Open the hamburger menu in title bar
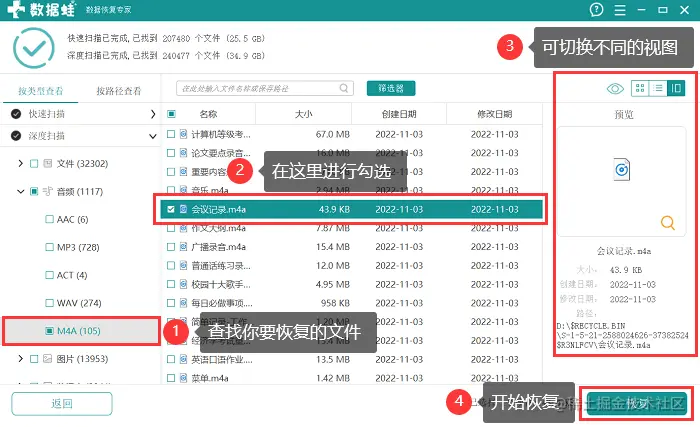The image size is (700, 427). click(x=620, y=10)
